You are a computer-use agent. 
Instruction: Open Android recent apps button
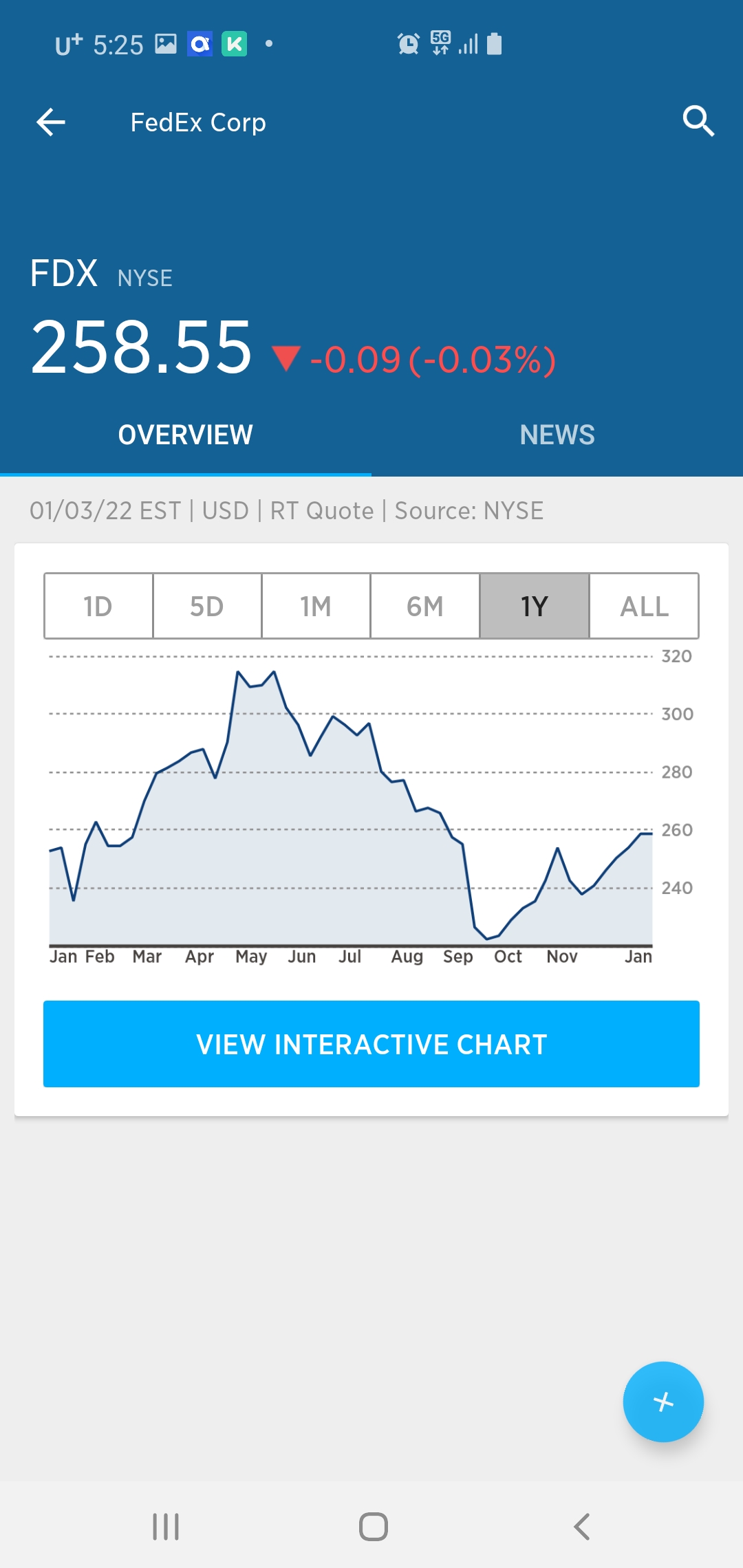(166, 1527)
